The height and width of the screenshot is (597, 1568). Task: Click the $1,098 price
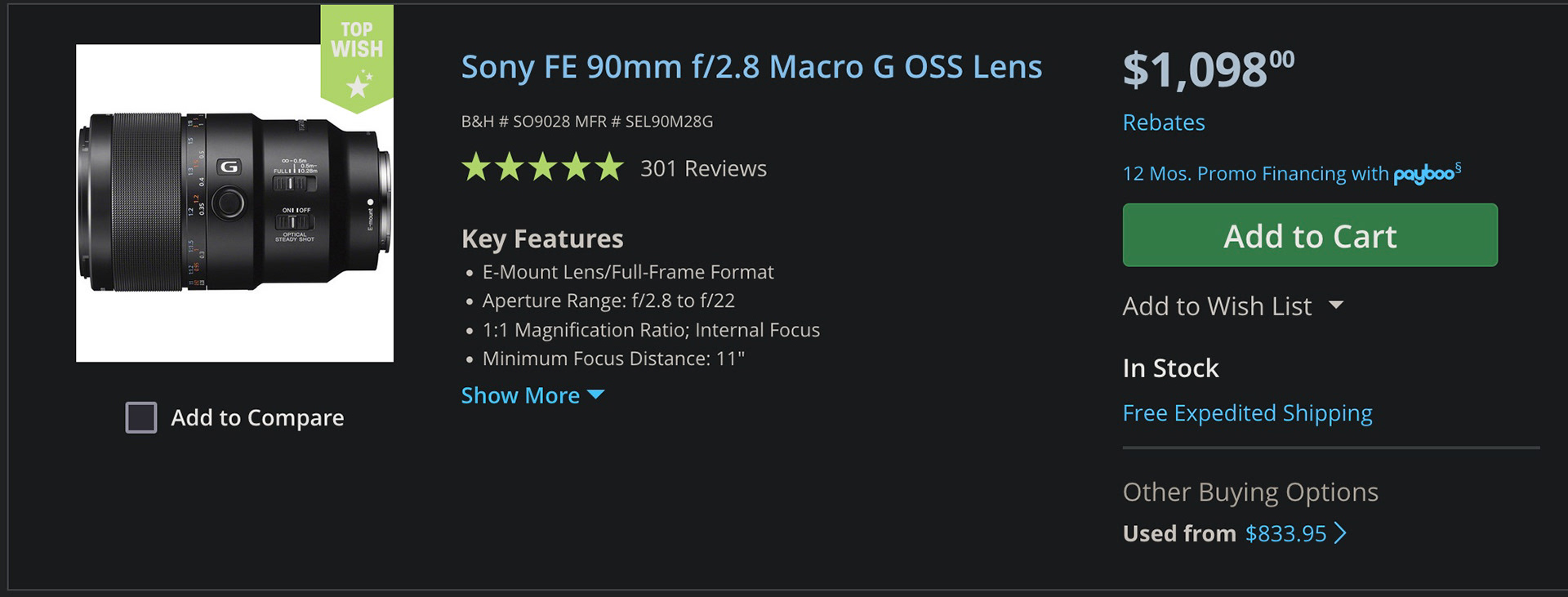(1209, 69)
